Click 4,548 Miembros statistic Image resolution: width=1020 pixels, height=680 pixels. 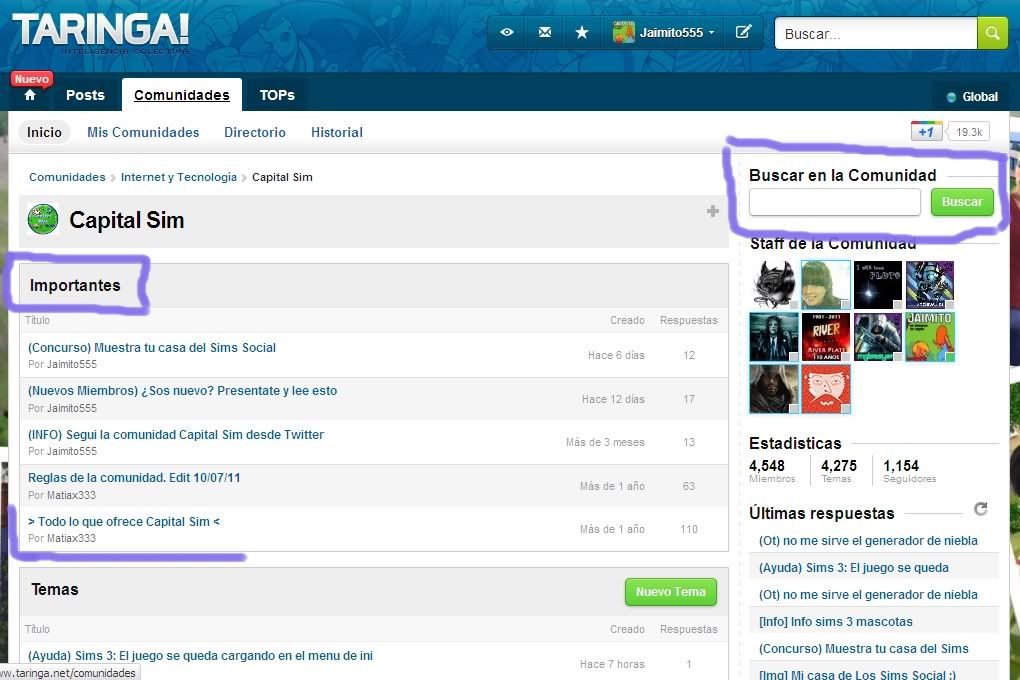click(x=772, y=470)
